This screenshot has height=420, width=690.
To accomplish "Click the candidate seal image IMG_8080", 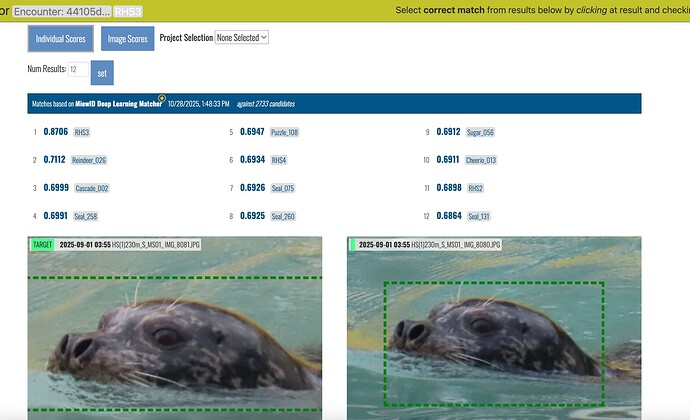I will coord(494,340).
